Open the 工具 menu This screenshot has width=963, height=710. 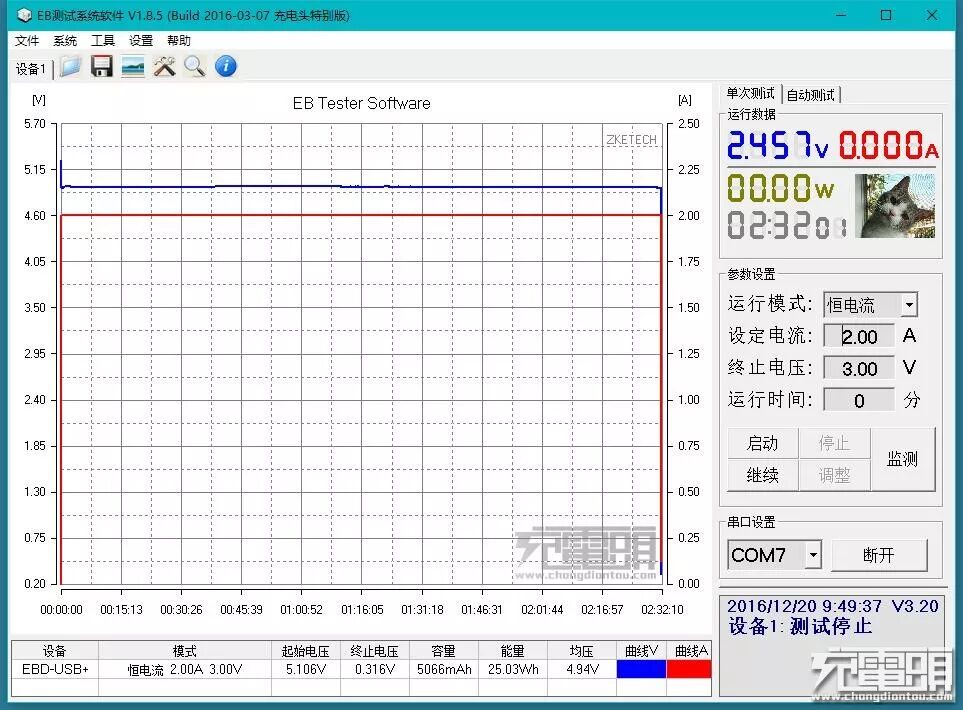coord(103,41)
